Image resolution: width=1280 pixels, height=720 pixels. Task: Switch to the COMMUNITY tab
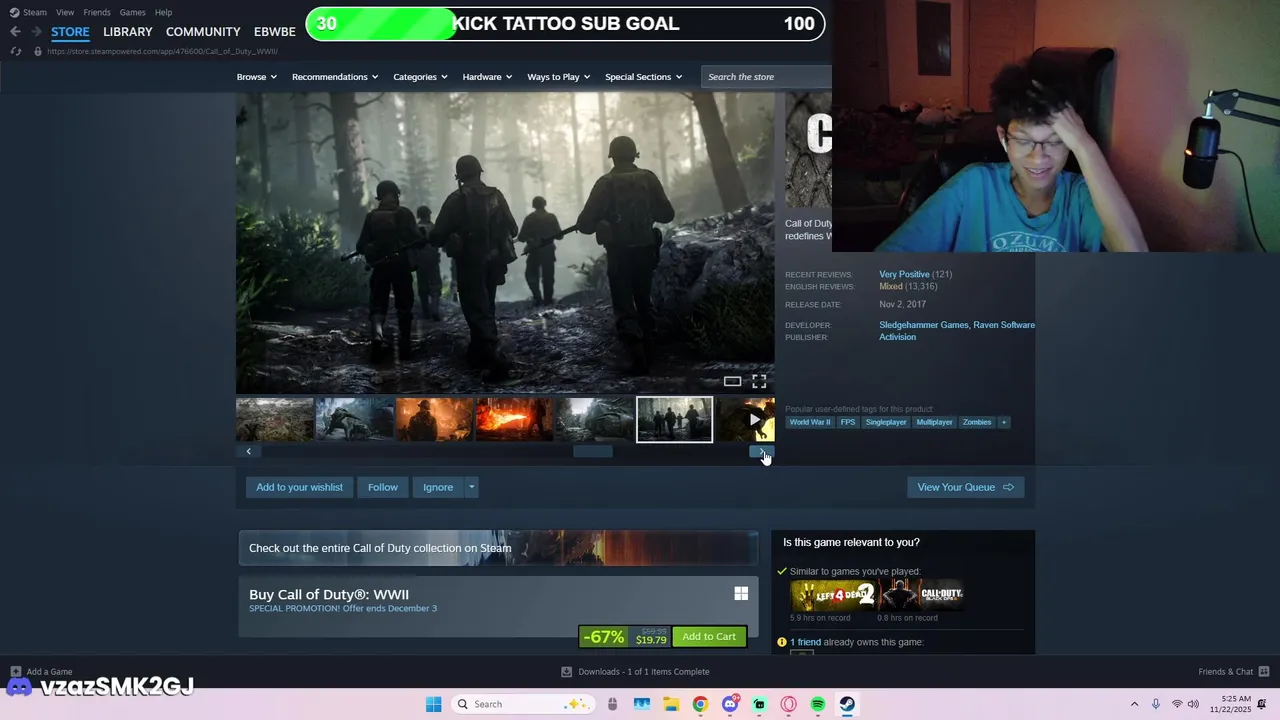pyautogui.click(x=203, y=32)
